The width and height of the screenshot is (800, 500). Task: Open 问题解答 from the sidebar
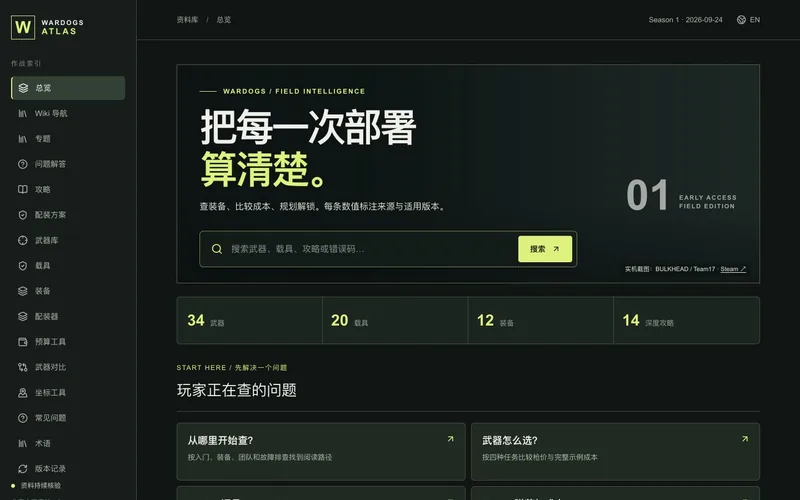click(x=68, y=164)
